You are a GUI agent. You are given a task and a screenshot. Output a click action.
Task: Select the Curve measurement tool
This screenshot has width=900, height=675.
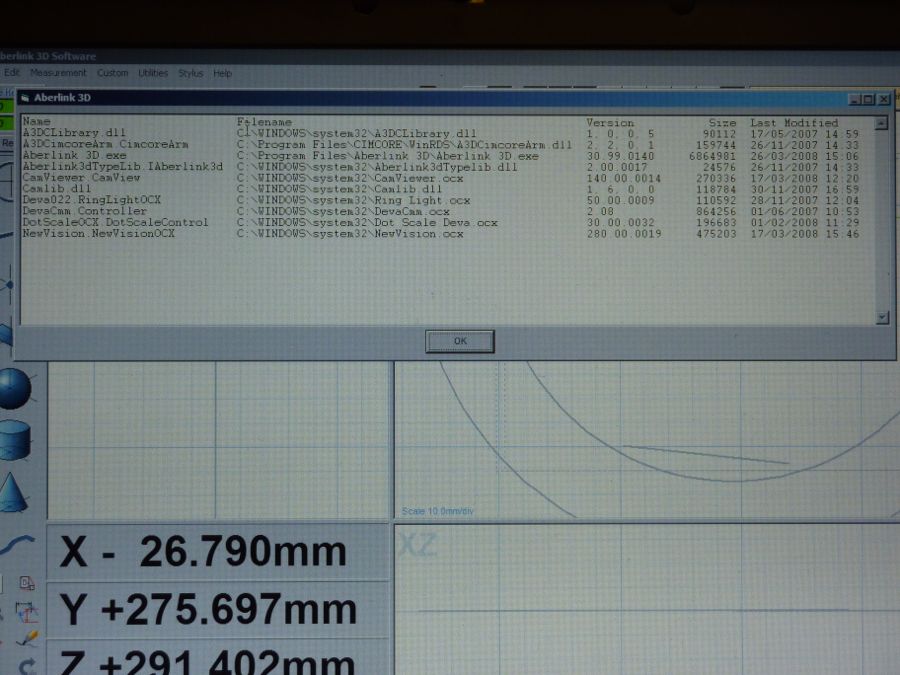(16, 544)
